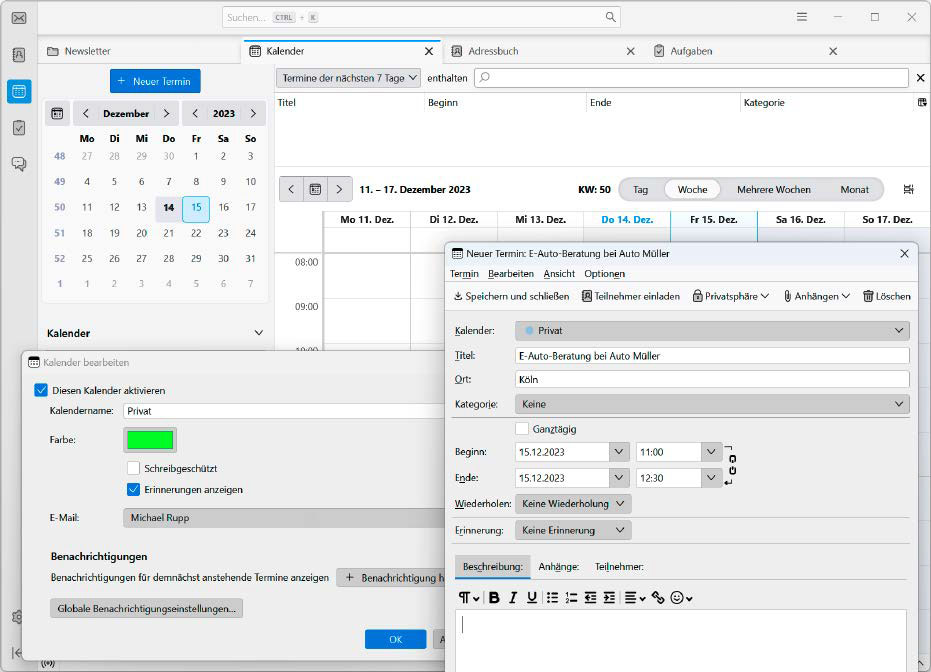931x672 pixels.
Task: Jump to today in mini-month calendar
Action: pyautogui.click(x=58, y=113)
